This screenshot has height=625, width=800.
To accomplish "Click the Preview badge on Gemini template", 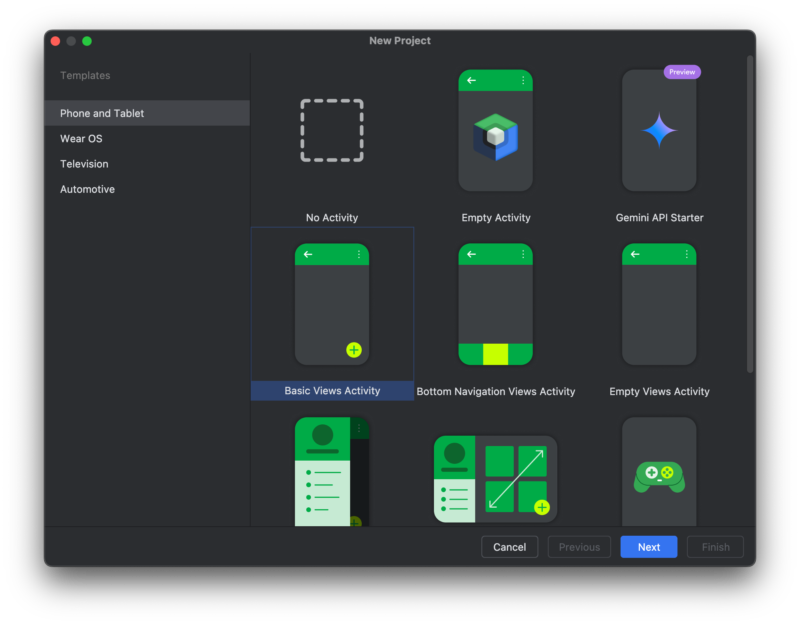I will [682, 72].
